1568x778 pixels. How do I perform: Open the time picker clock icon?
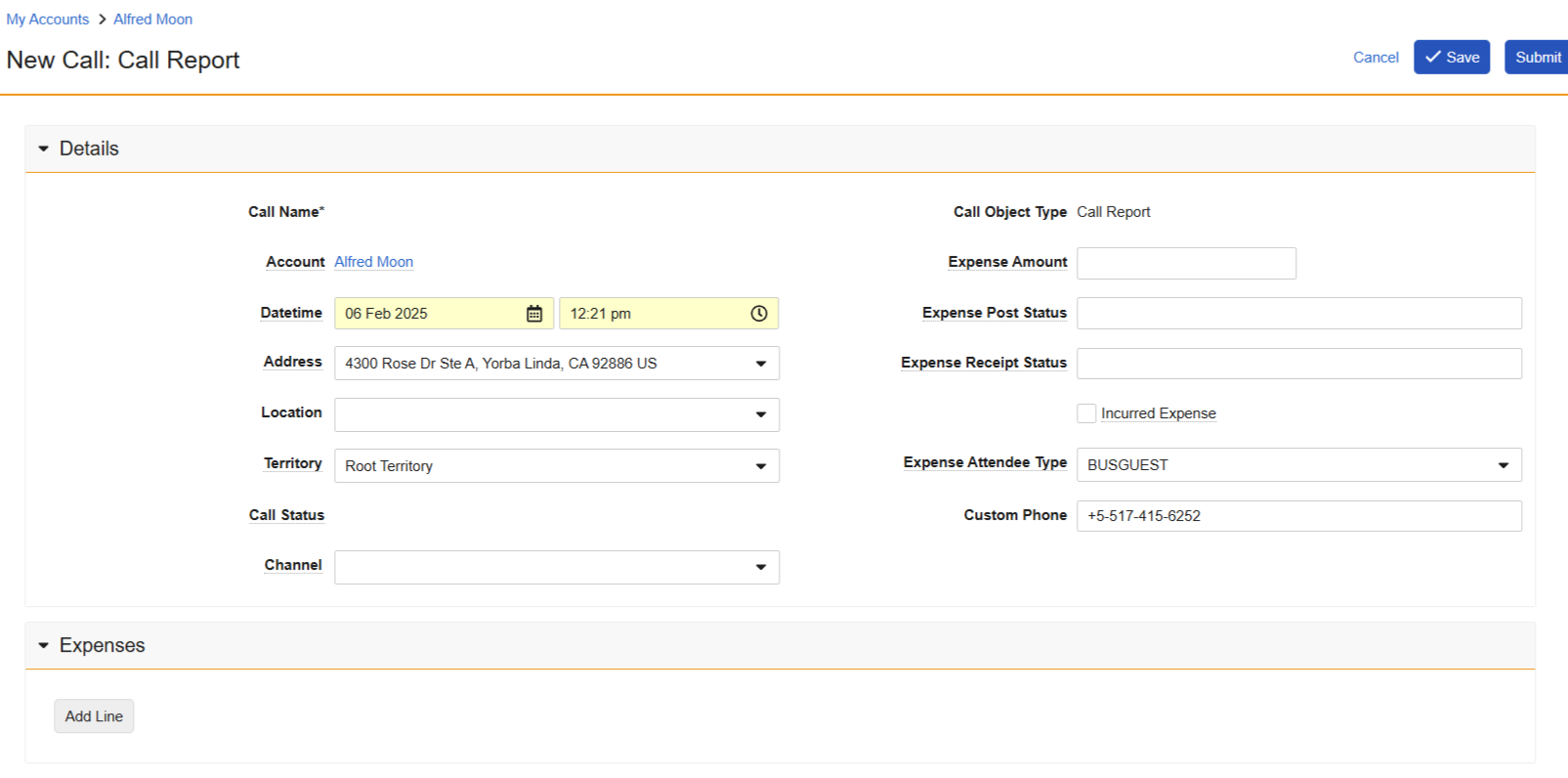click(759, 314)
